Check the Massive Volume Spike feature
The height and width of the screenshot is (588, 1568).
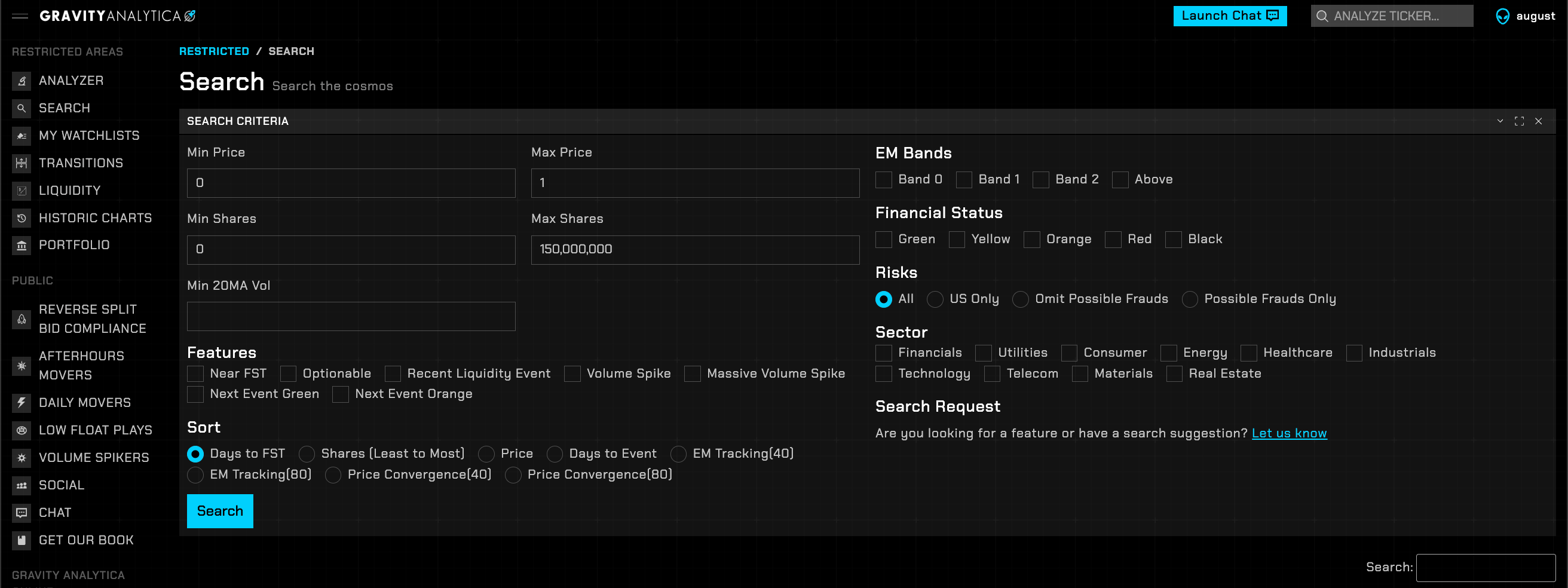pyautogui.click(x=692, y=373)
